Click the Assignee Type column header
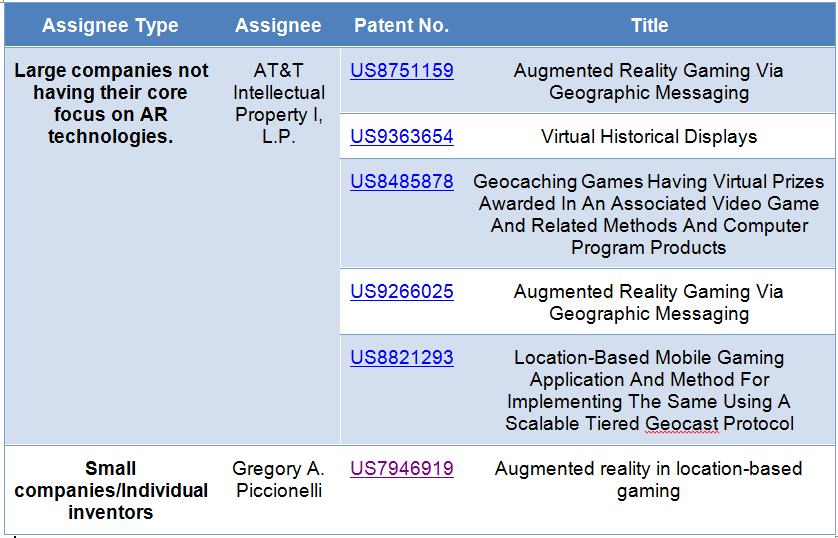This screenshot has height=538, width=838. coord(110,25)
